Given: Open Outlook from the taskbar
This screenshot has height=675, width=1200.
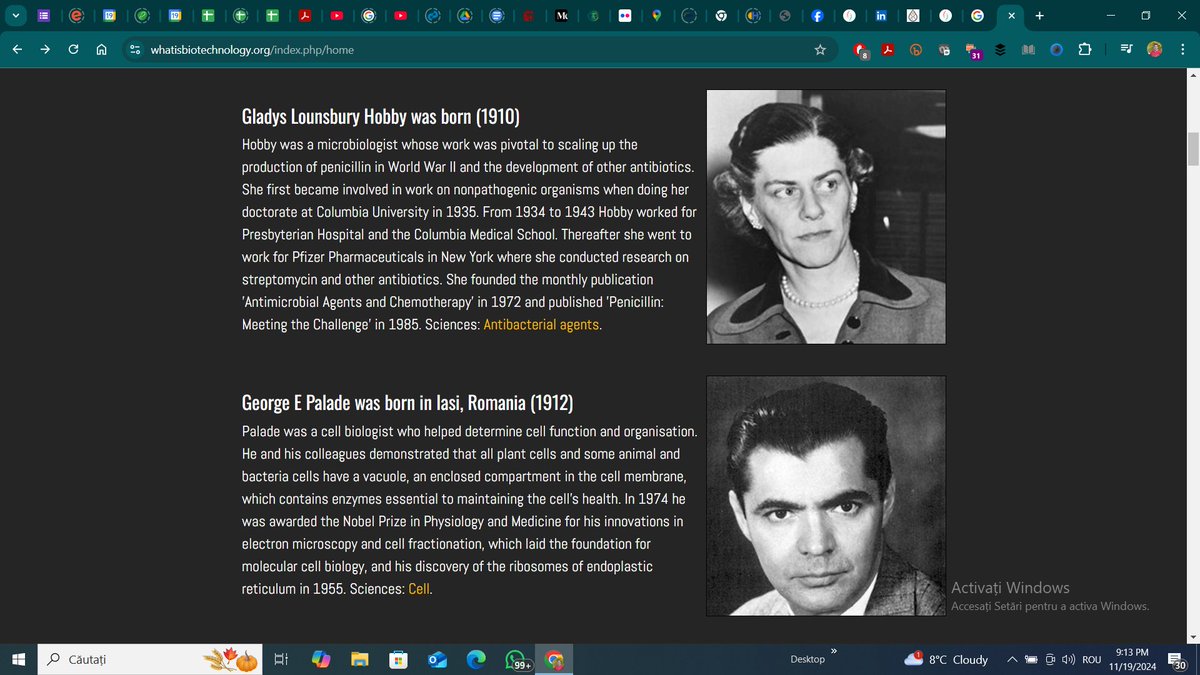Looking at the screenshot, I should click(437, 659).
